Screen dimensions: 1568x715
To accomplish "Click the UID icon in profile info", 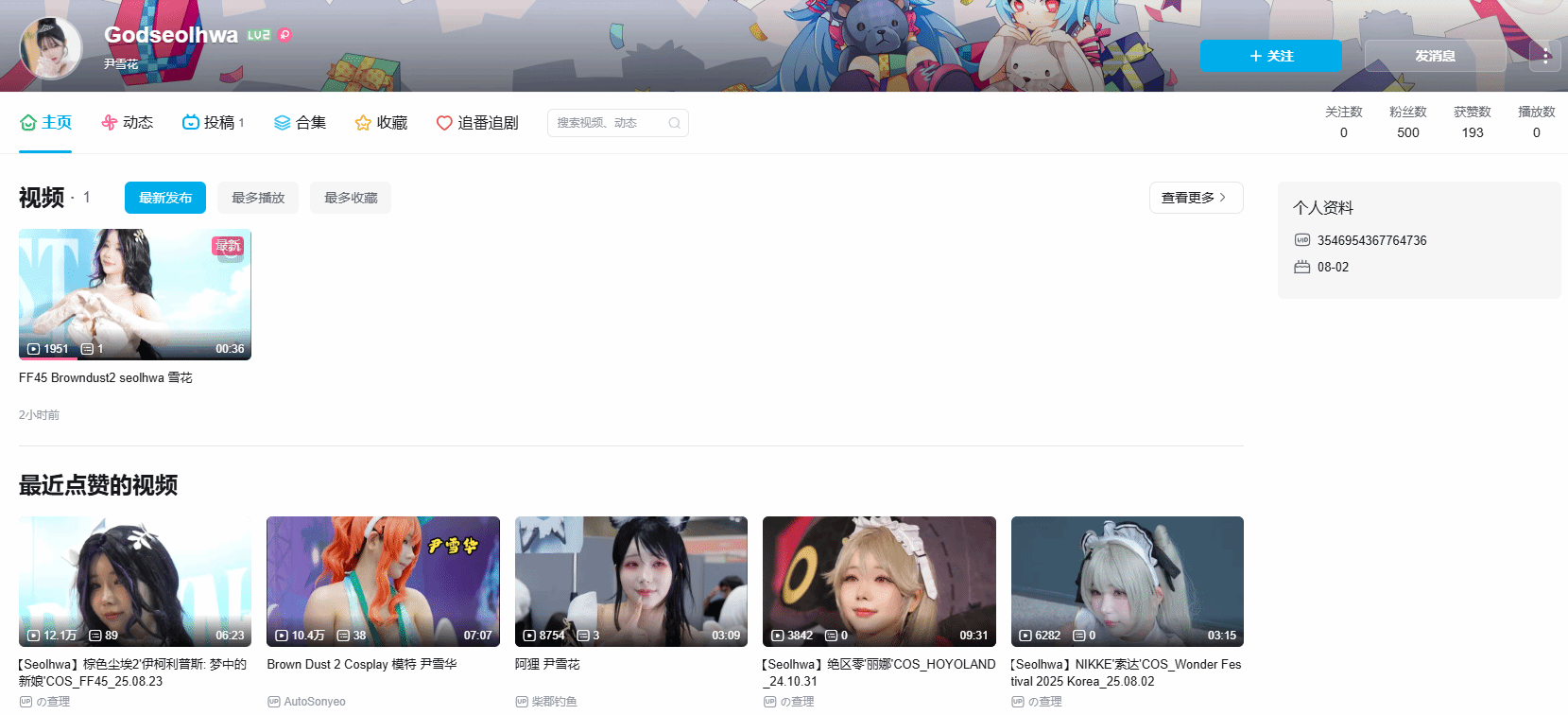I will pyautogui.click(x=1301, y=240).
